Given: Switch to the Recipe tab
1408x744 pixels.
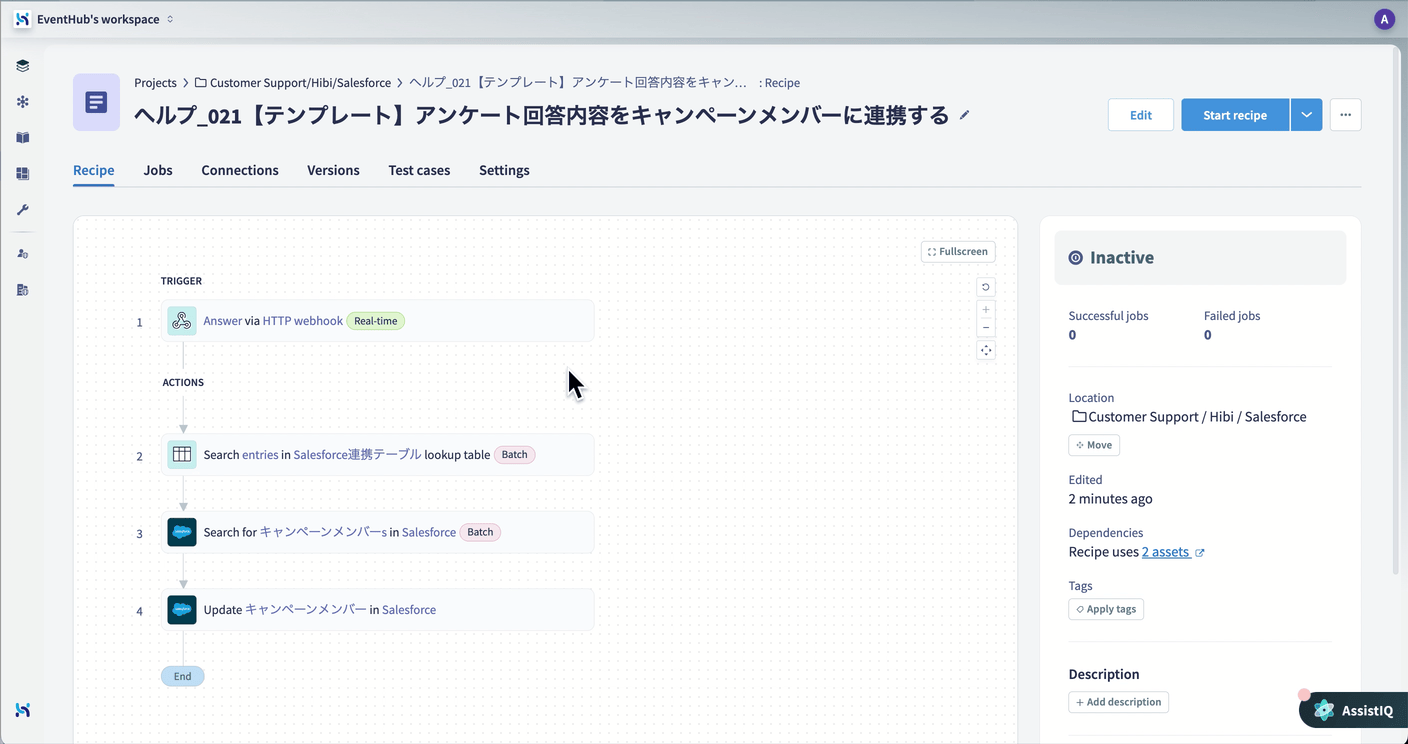Looking at the screenshot, I should point(94,170).
